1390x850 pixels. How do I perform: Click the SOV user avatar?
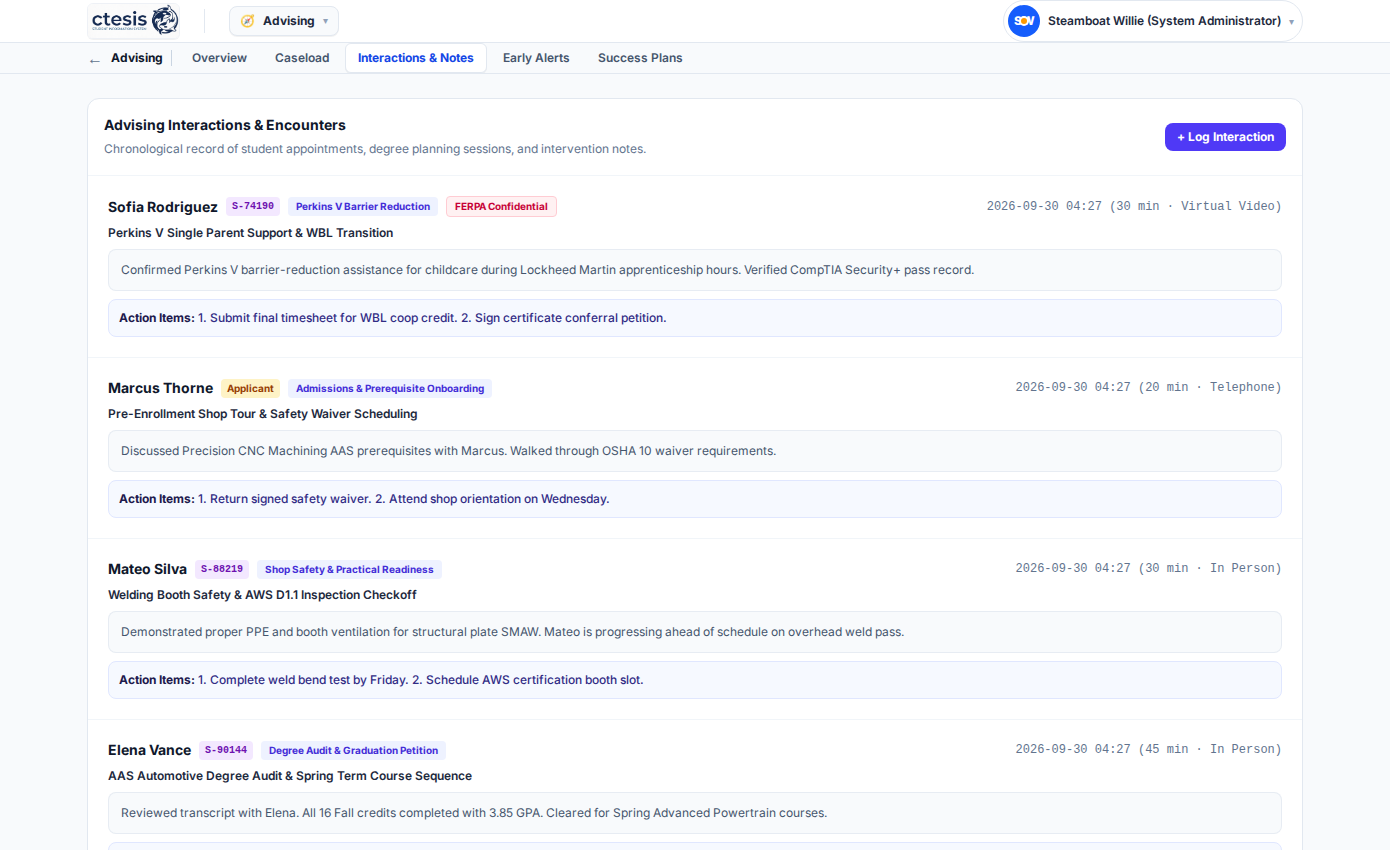tap(1023, 21)
